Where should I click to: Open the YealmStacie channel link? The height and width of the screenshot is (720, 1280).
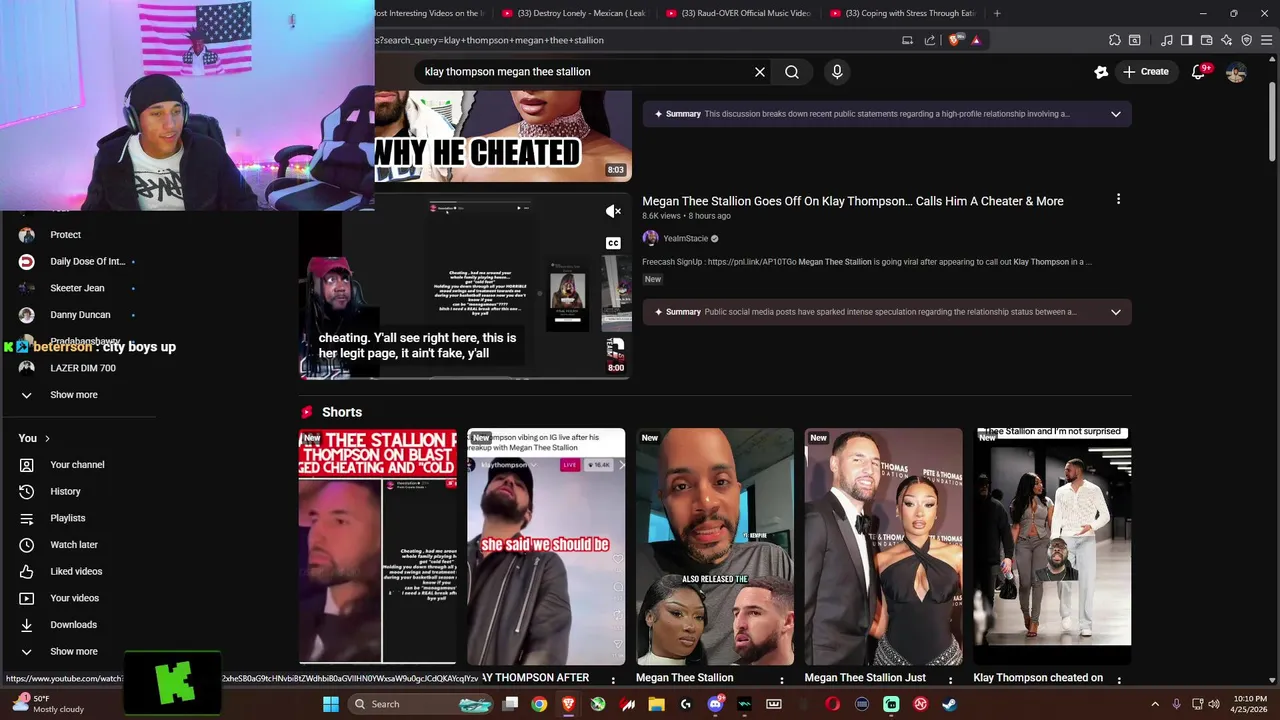coord(685,238)
